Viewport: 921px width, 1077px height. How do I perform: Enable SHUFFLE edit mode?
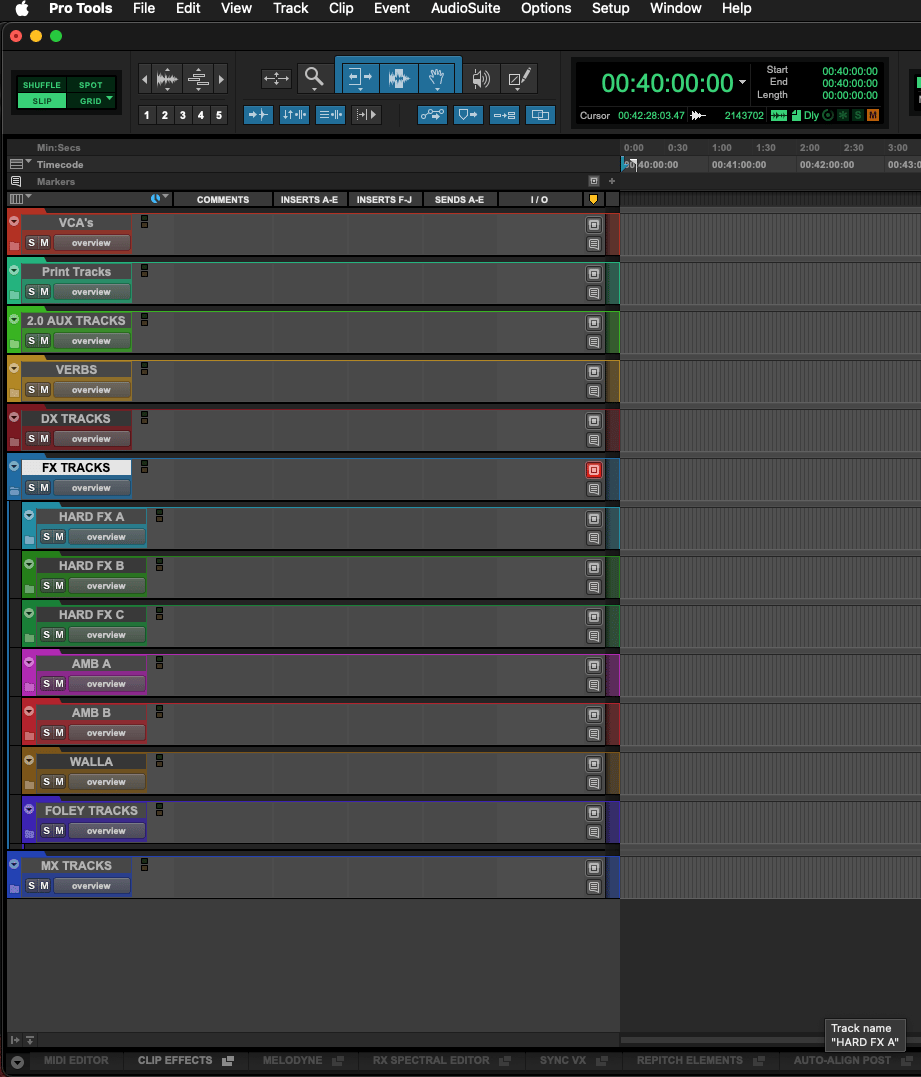point(42,84)
